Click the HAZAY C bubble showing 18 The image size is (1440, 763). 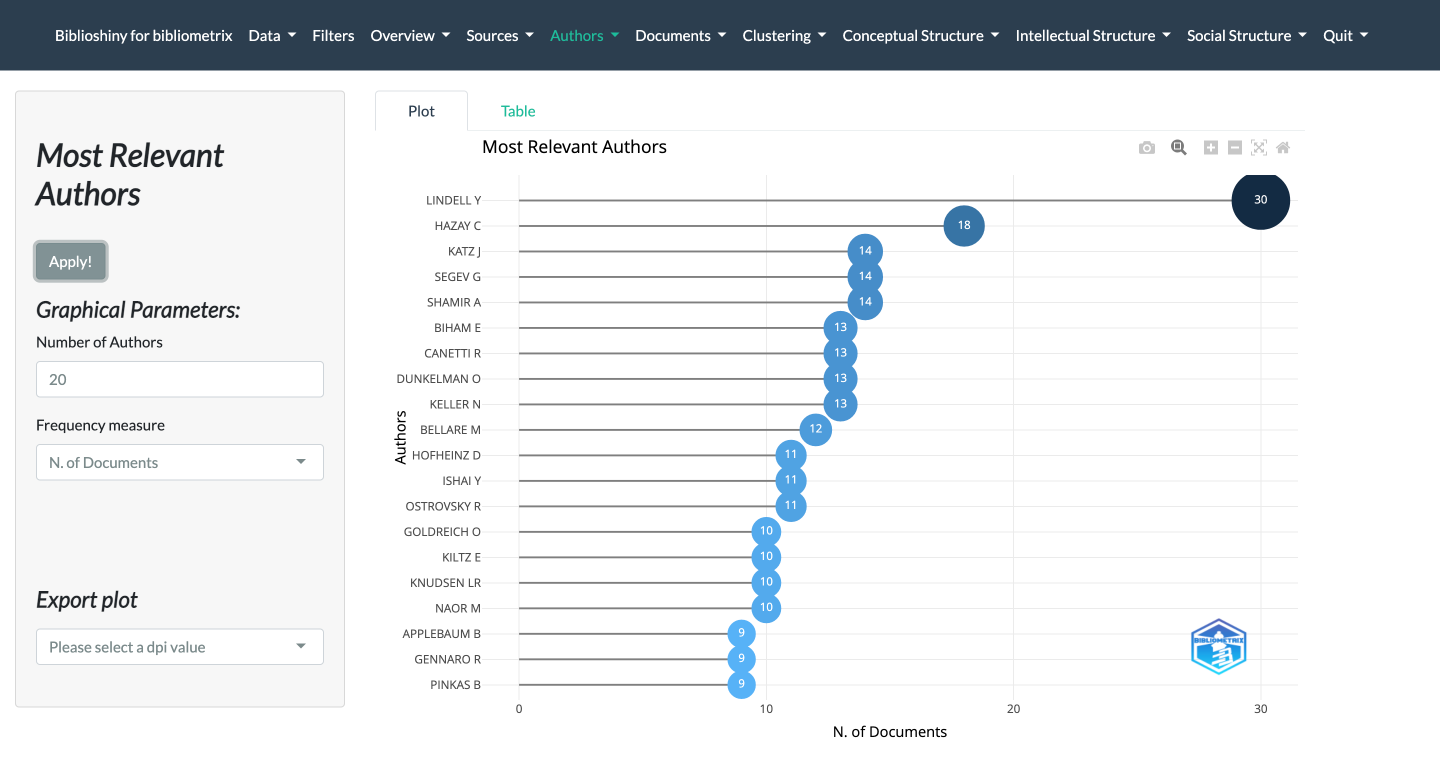[x=964, y=225]
